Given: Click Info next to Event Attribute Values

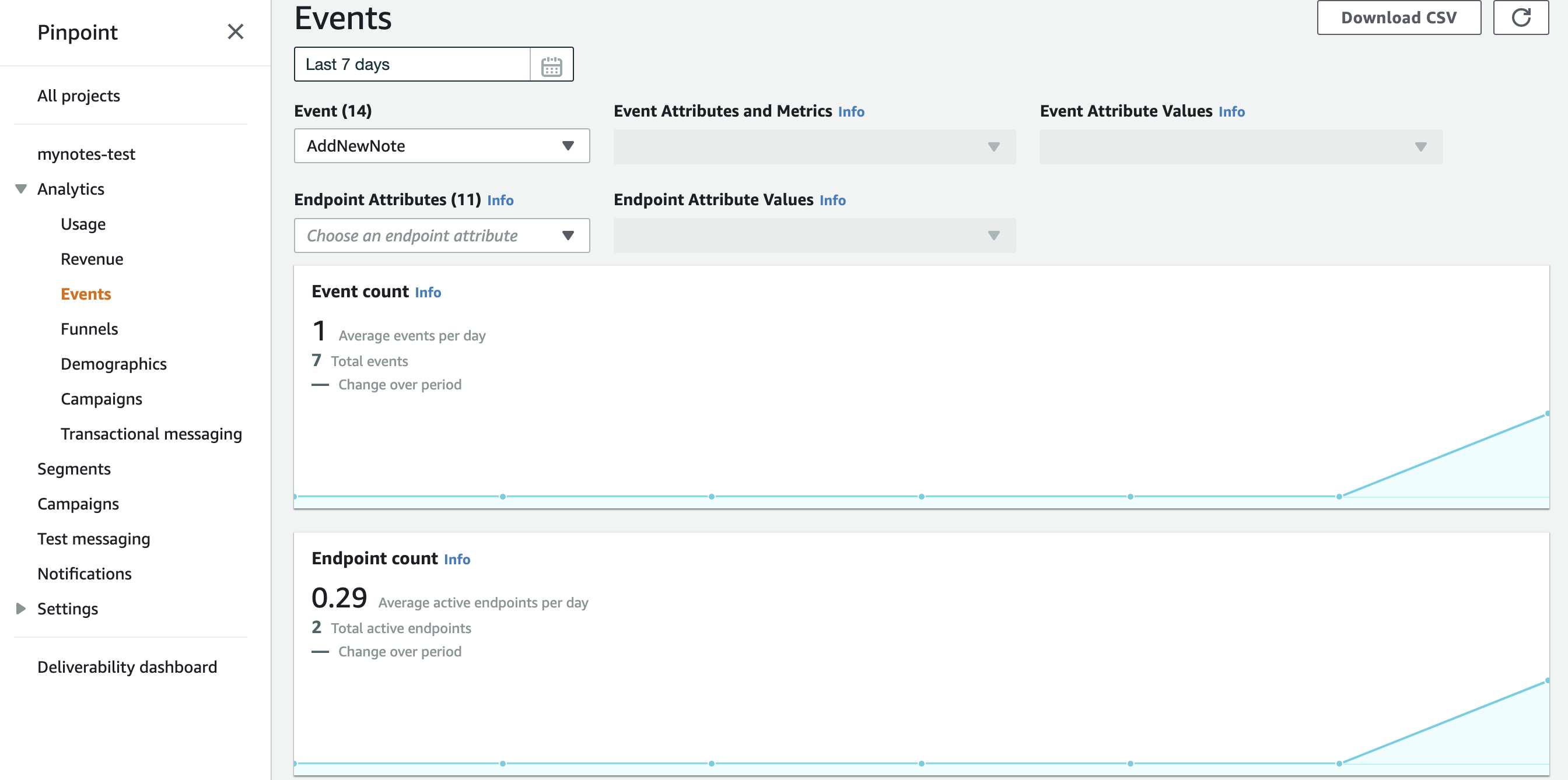Looking at the screenshot, I should [1231, 112].
